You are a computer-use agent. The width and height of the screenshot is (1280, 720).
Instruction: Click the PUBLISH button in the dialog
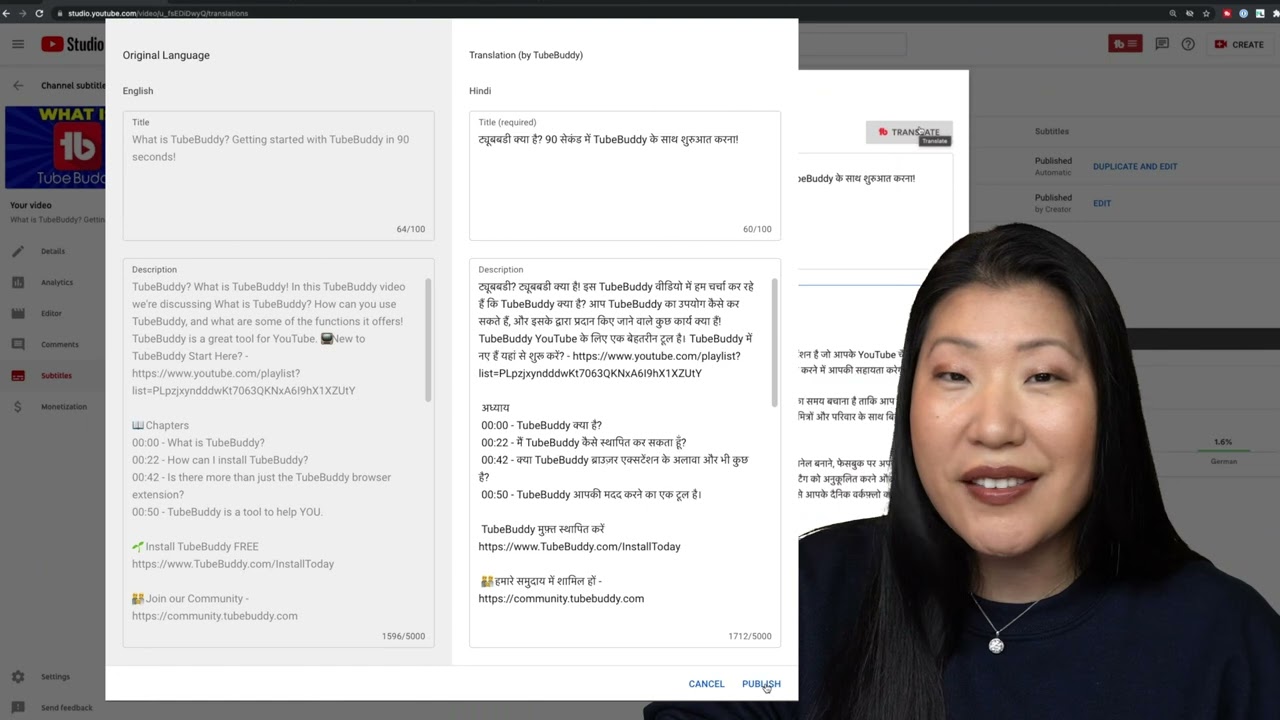pyautogui.click(x=761, y=684)
